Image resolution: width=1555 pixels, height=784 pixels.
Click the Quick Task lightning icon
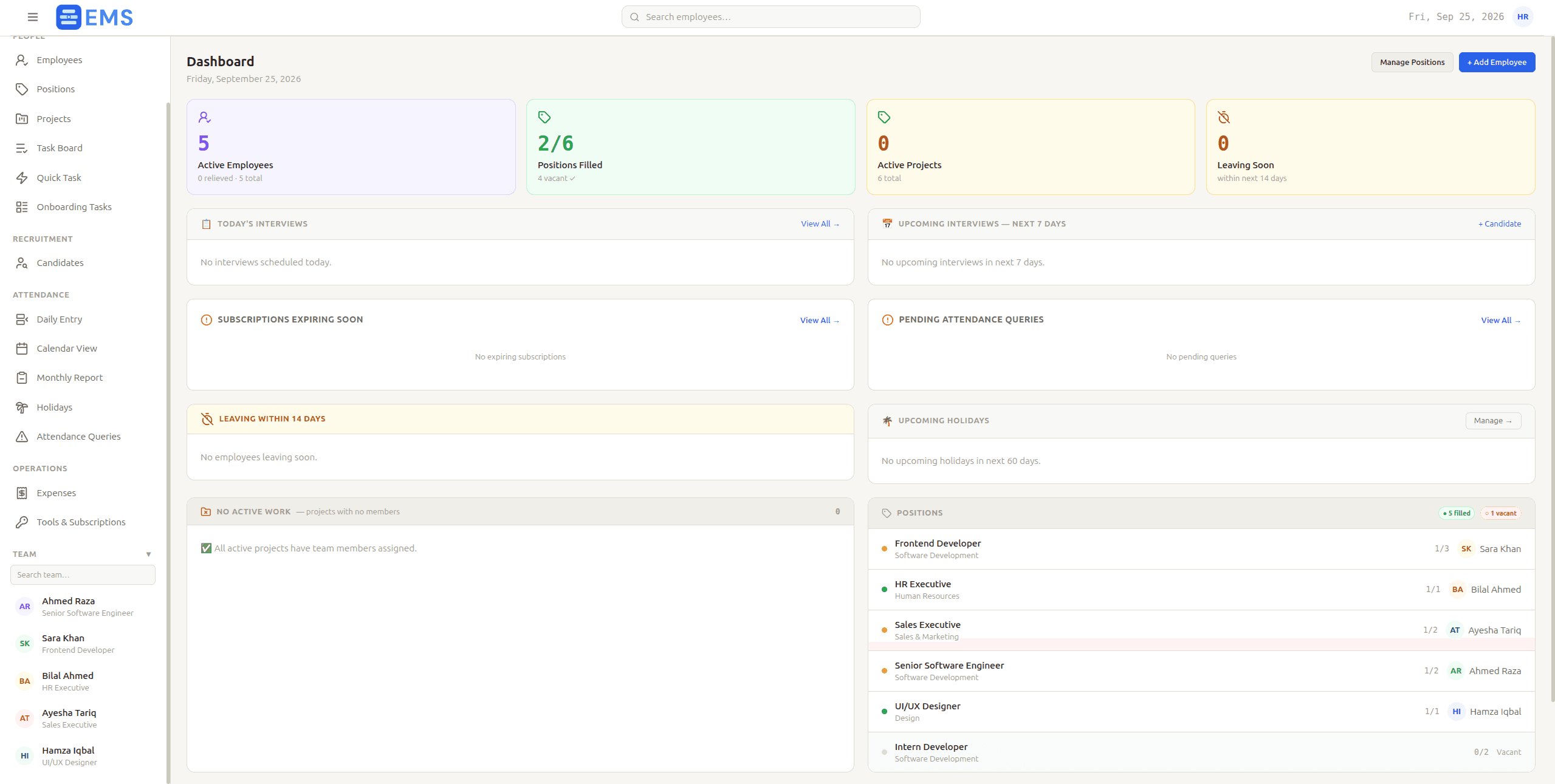coord(22,178)
